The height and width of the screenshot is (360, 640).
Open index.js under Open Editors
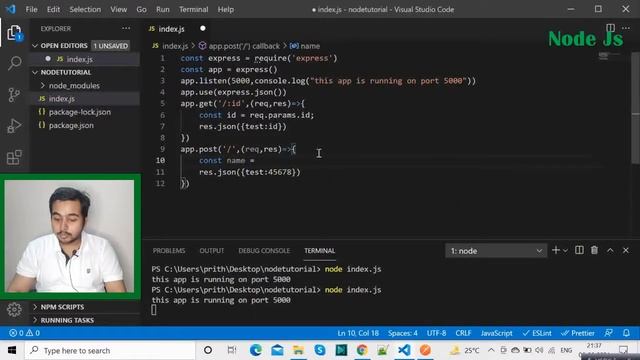tap(80, 59)
